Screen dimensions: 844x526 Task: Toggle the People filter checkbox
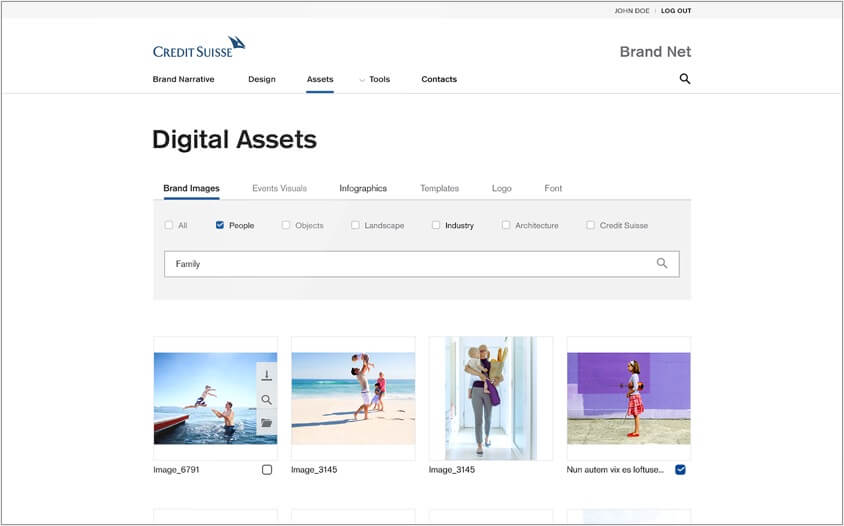220,225
